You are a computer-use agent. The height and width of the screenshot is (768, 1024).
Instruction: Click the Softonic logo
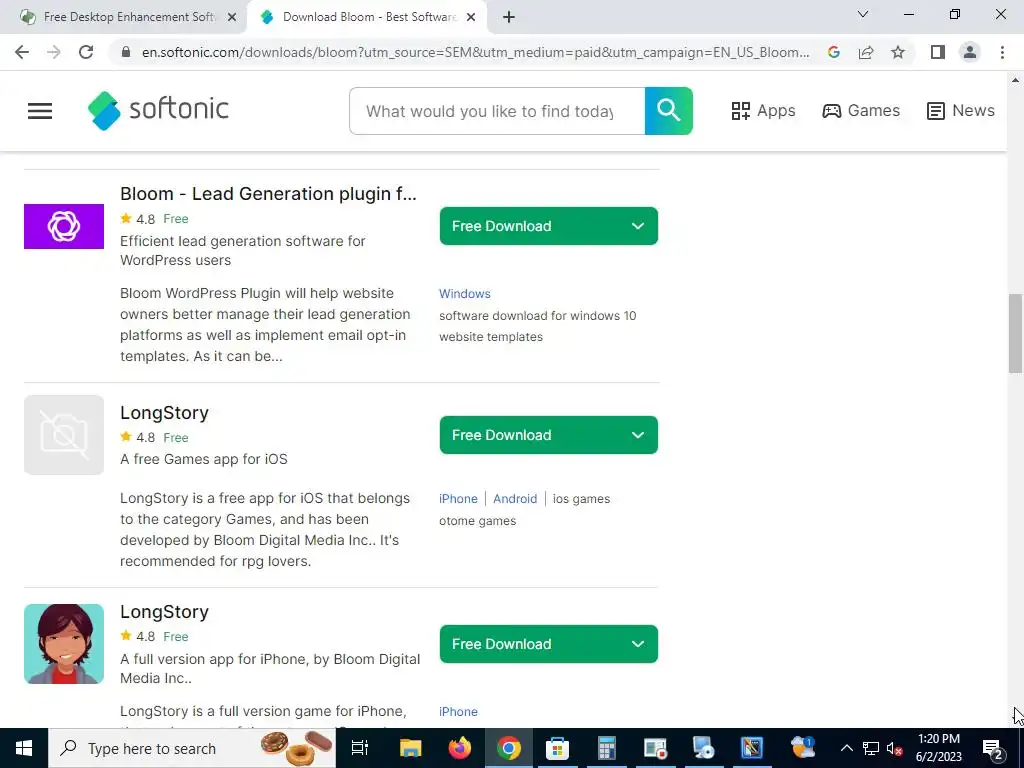pos(158,110)
